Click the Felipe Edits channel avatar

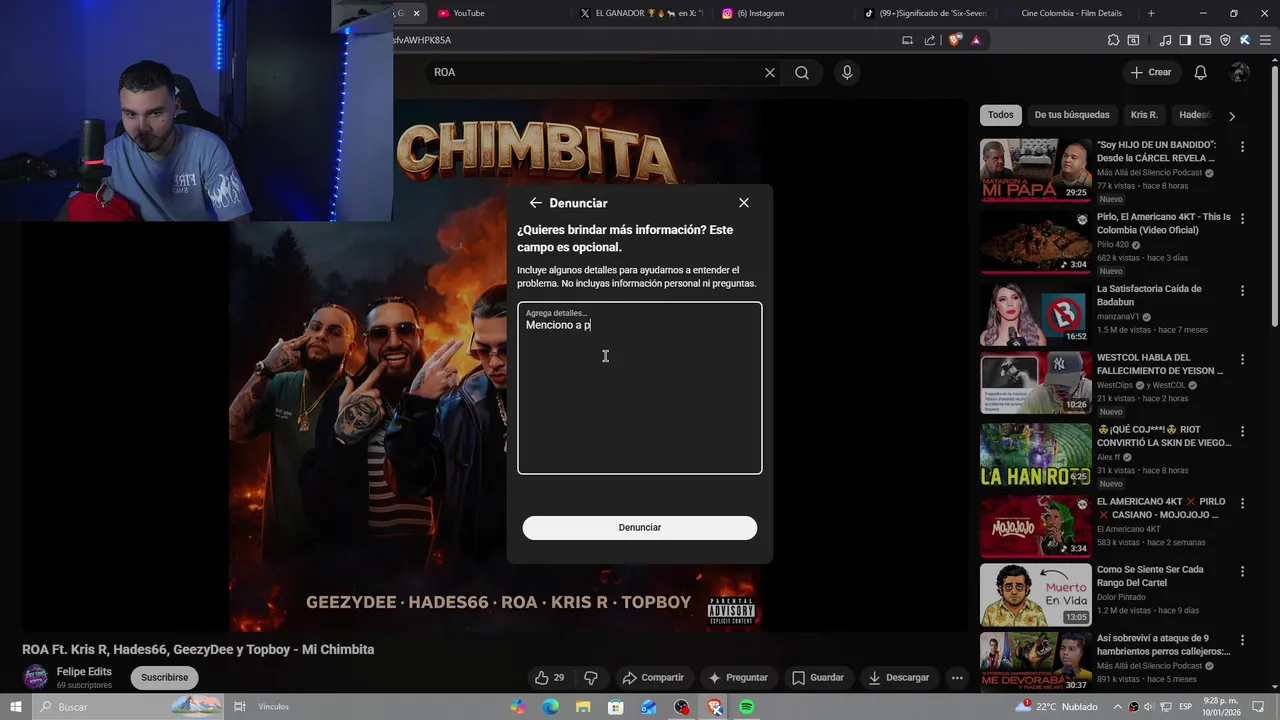(x=36, y=677)
